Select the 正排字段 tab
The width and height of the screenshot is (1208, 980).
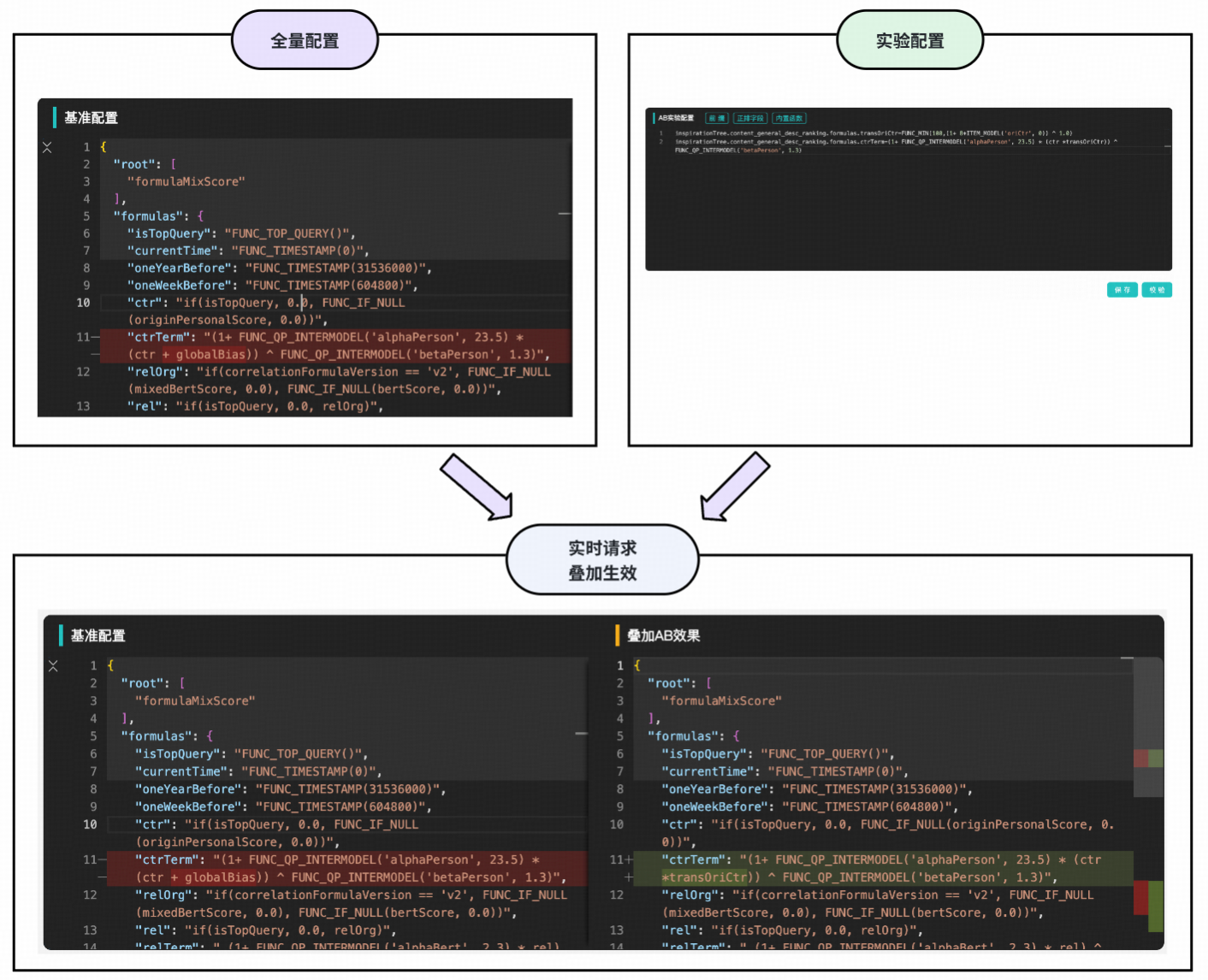coord(749,118)
